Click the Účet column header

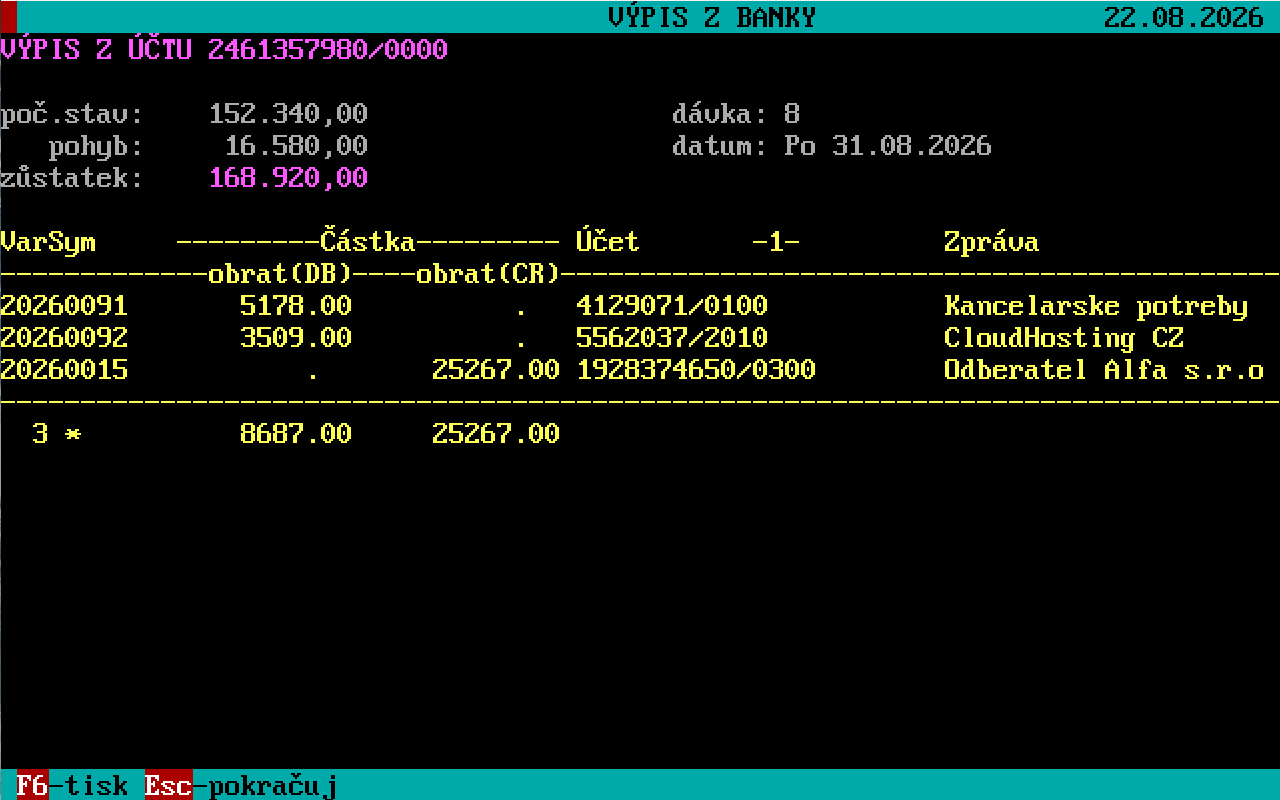coord(608,241)
